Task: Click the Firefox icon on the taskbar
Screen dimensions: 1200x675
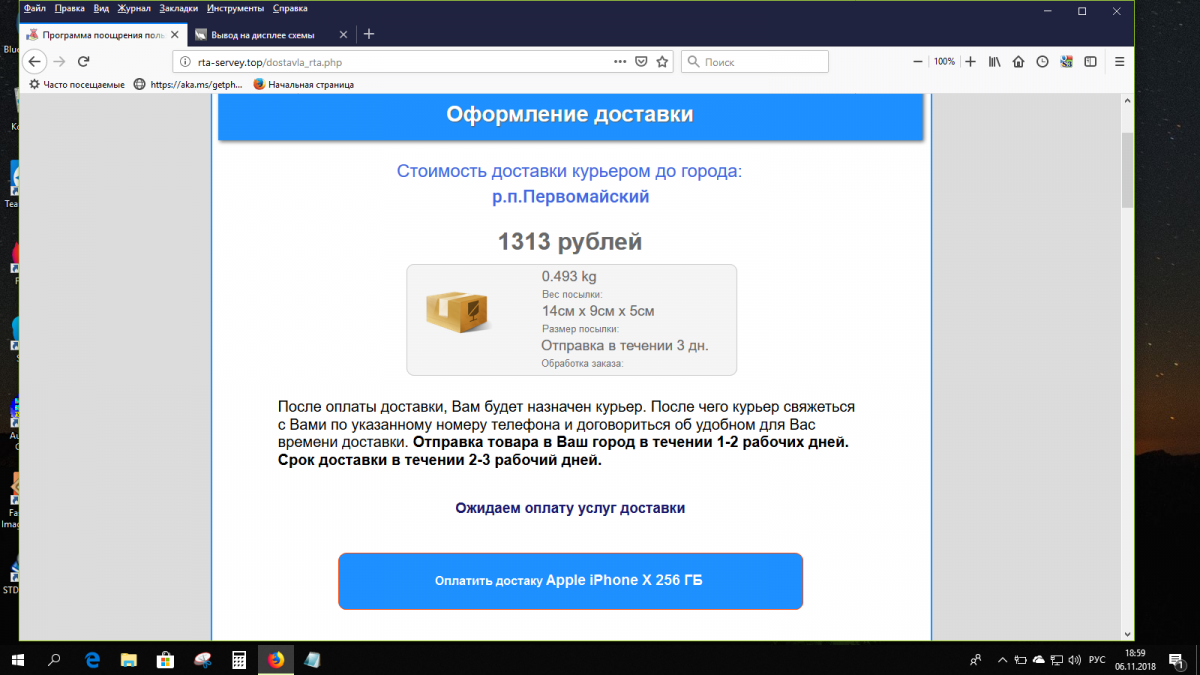Action: [274, 659]
